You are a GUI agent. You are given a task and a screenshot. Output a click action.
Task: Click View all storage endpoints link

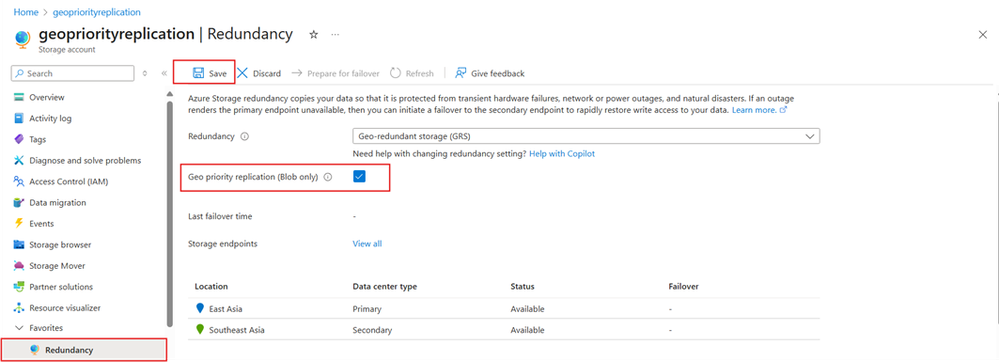pyautogui.click(x=368, y=243)
